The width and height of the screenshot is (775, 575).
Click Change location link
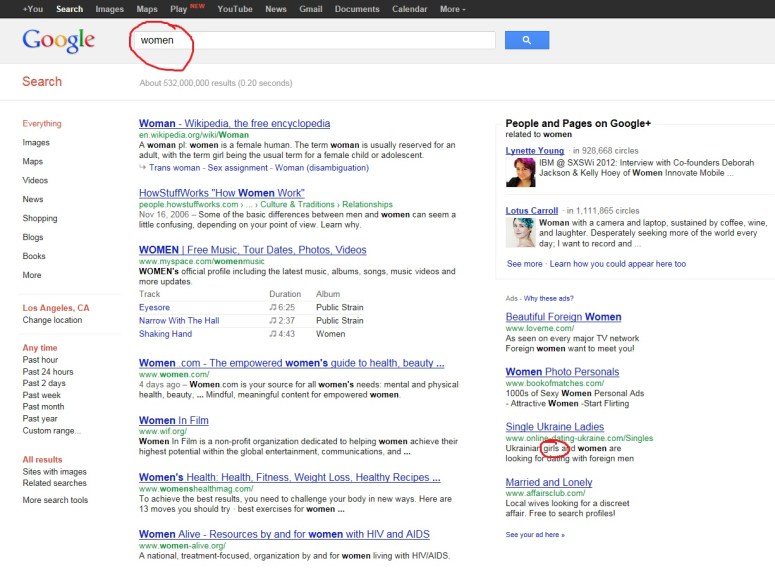pyautogui.click(x=52, y=320)
